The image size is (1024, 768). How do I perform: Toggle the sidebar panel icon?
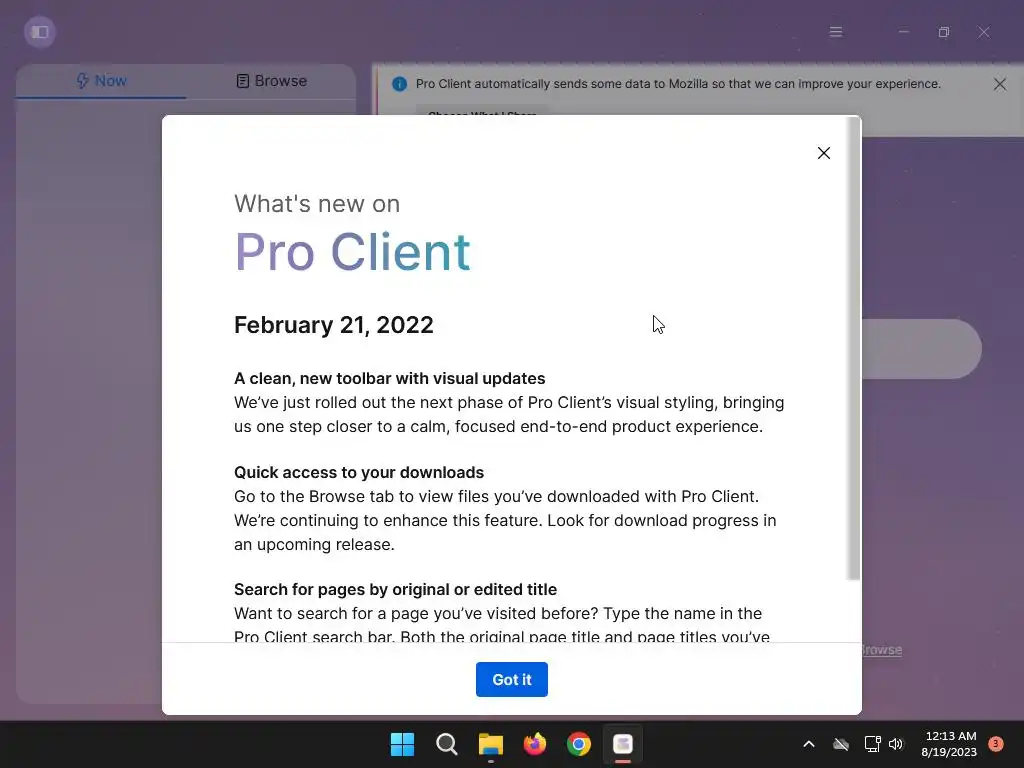(x=40, y=32)
